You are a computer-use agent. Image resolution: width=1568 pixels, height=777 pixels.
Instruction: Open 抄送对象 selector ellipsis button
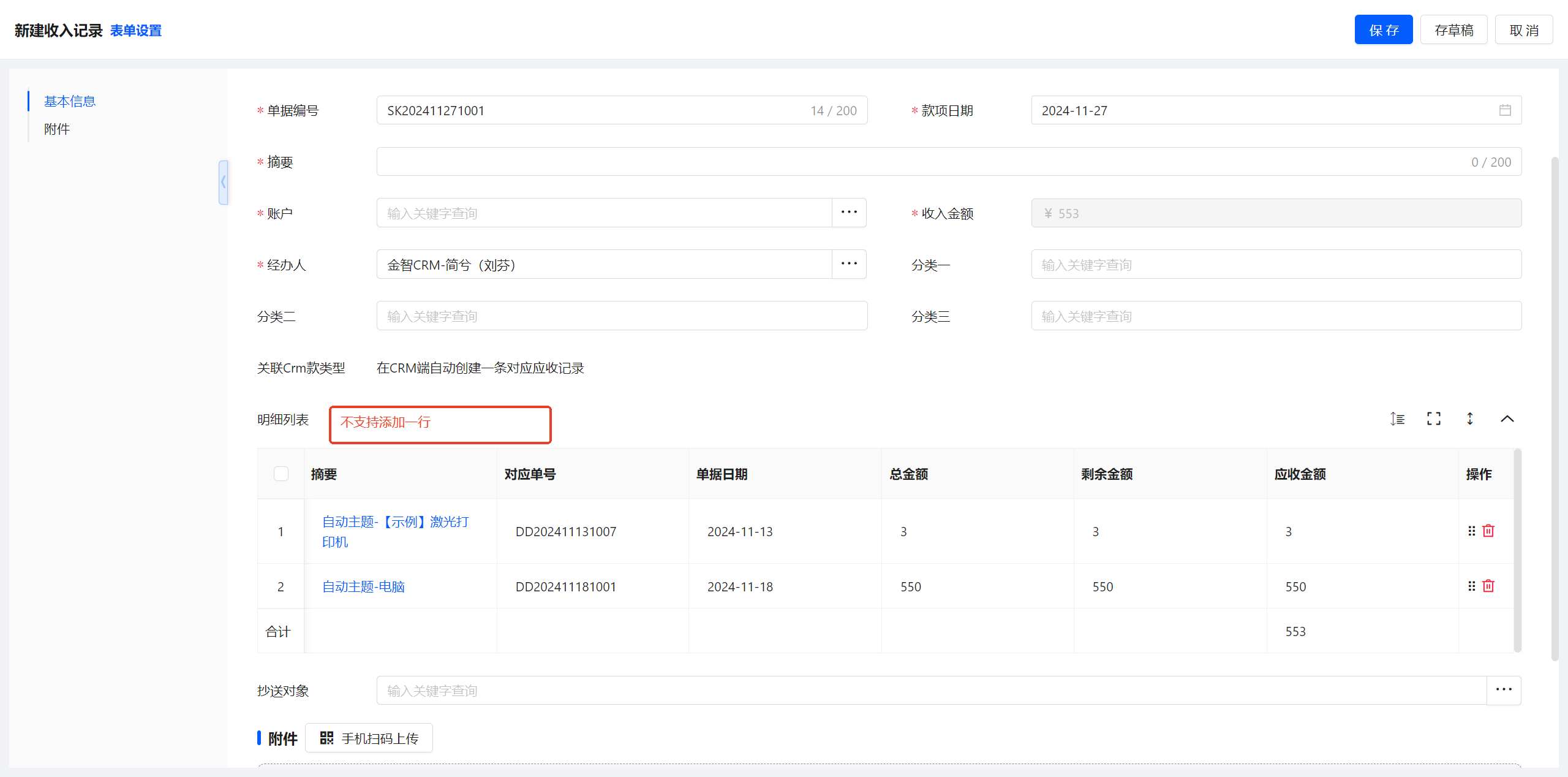click(1504, 690)
